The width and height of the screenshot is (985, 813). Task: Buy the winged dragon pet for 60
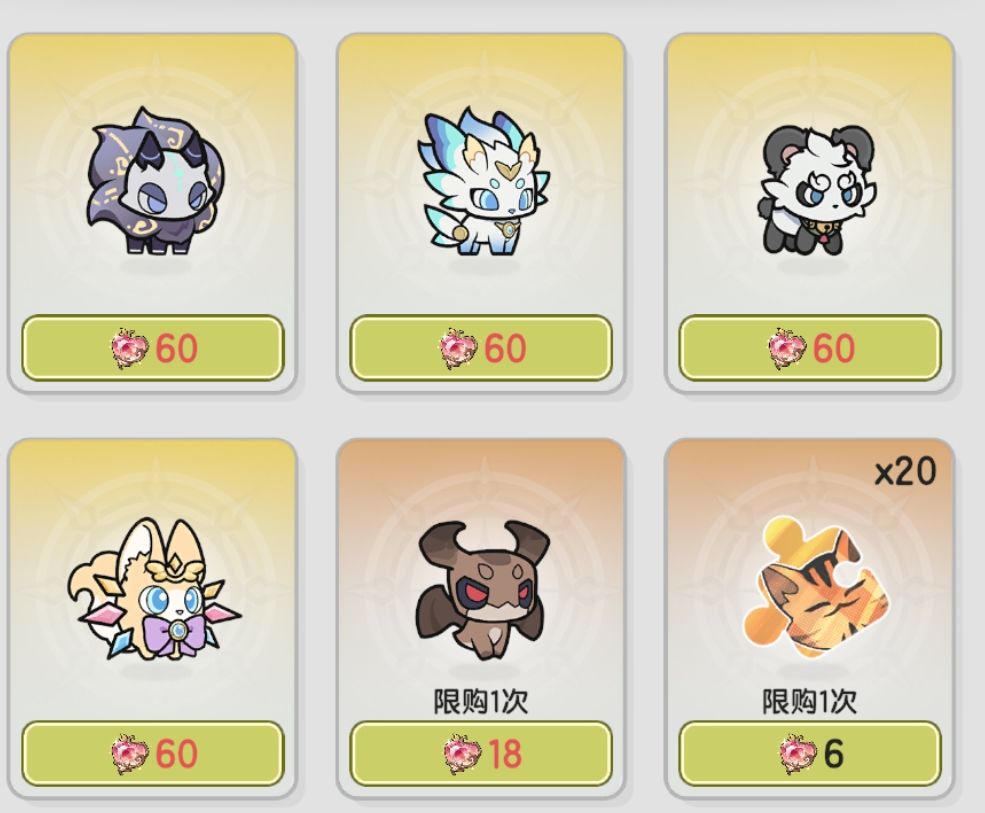pyautogui.click(x=481, y=347)
